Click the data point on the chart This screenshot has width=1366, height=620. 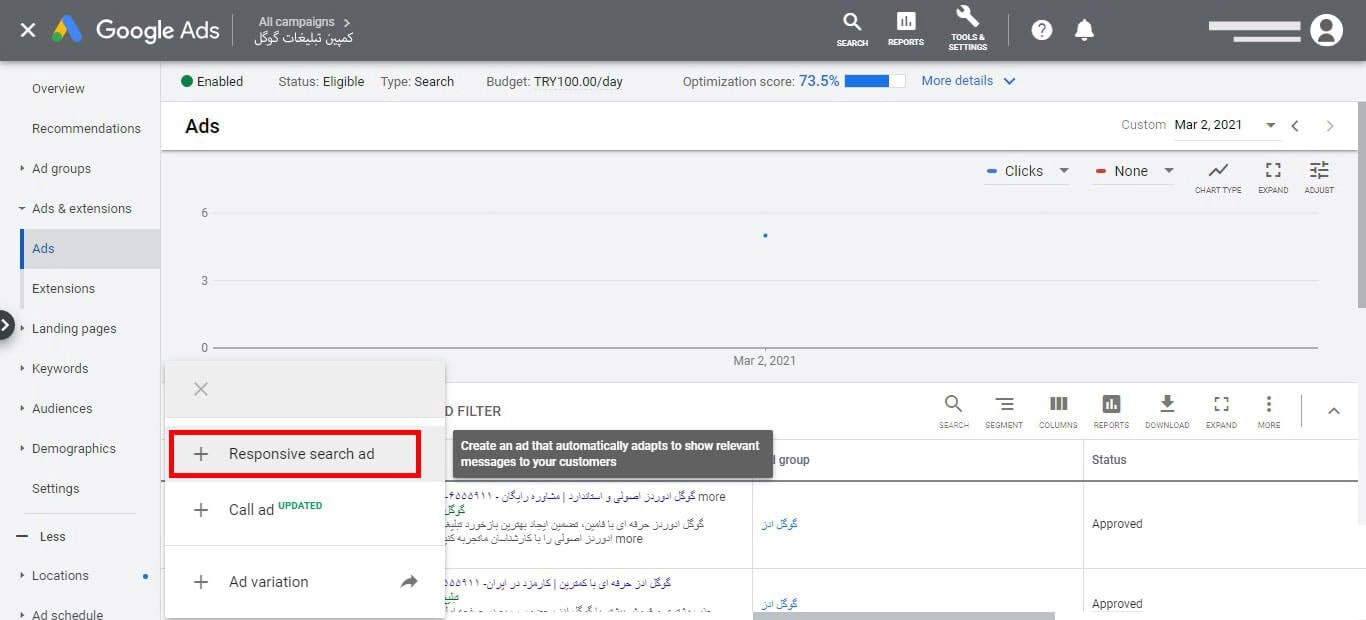[x=765, y=235]
